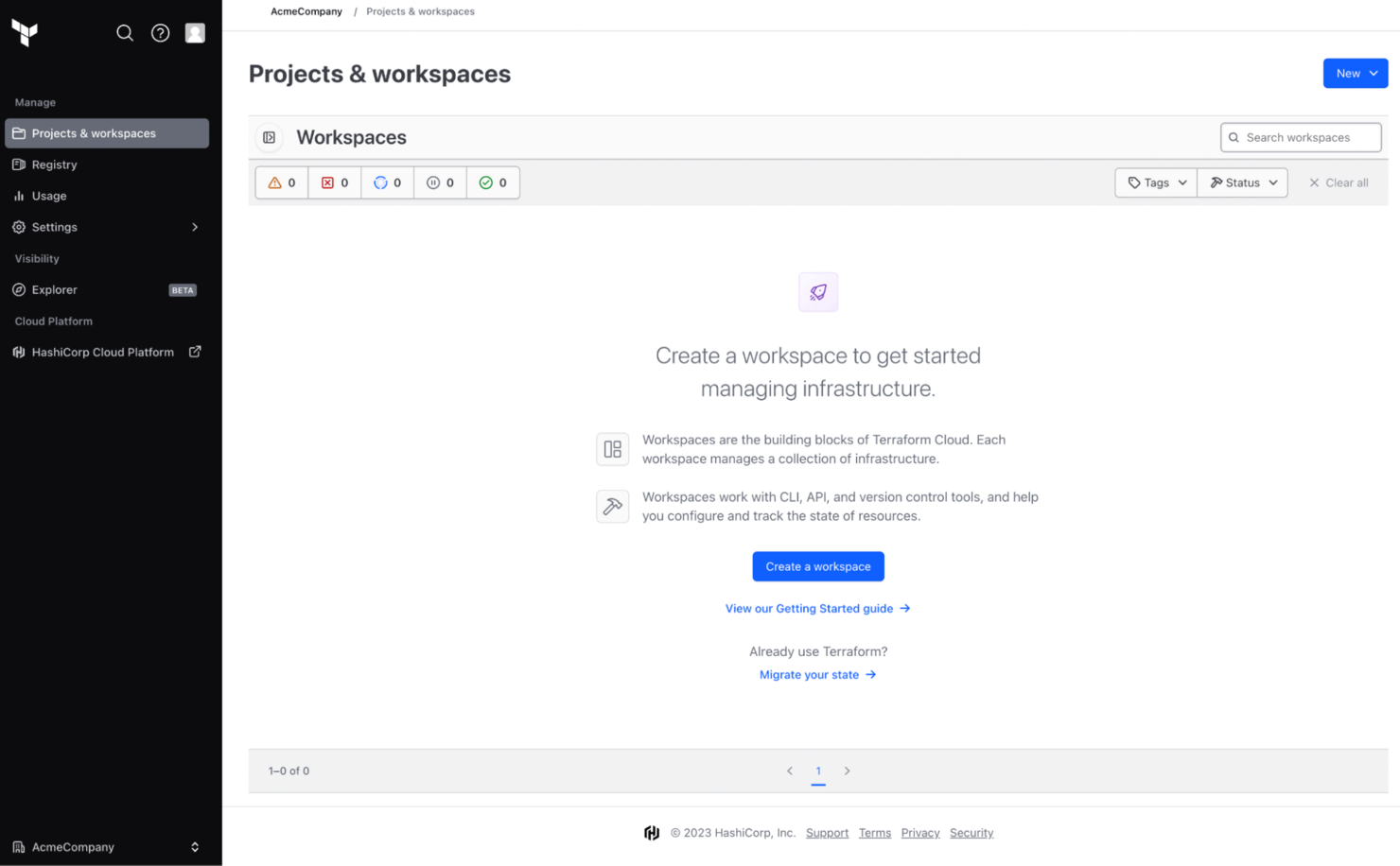The image size is (1400, 866).
Task: Open the New dropdown button
Action: tap(1355, 74)
